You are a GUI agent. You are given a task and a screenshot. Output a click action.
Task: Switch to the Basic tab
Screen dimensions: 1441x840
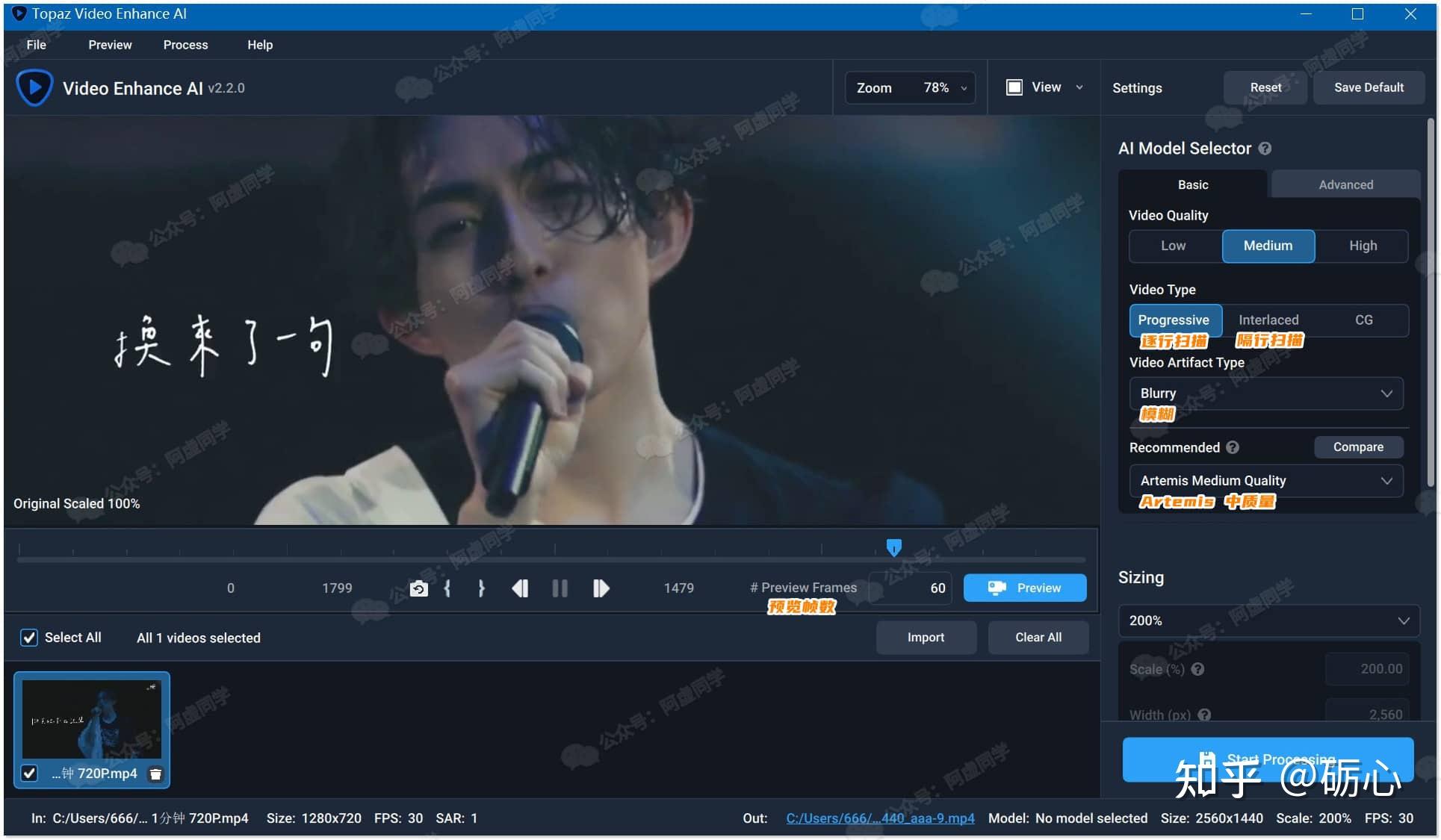click(1192, 184)
